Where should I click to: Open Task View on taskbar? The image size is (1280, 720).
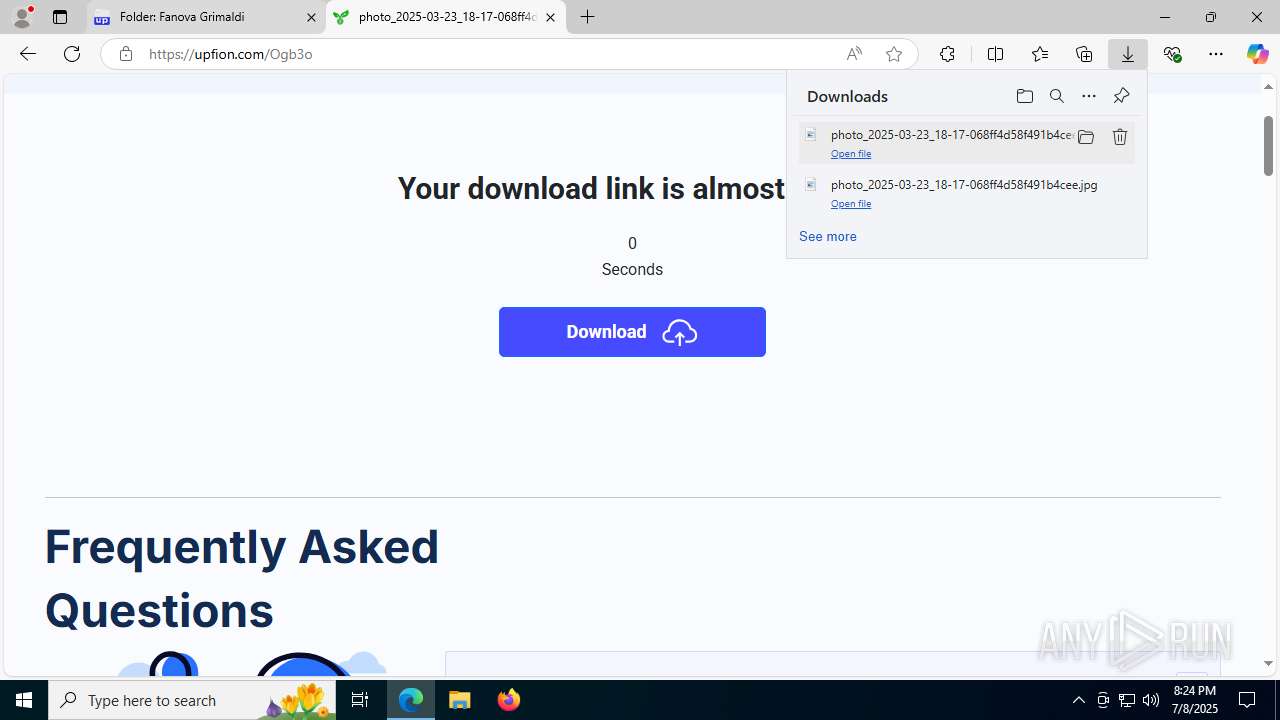[x=360, y=700]
